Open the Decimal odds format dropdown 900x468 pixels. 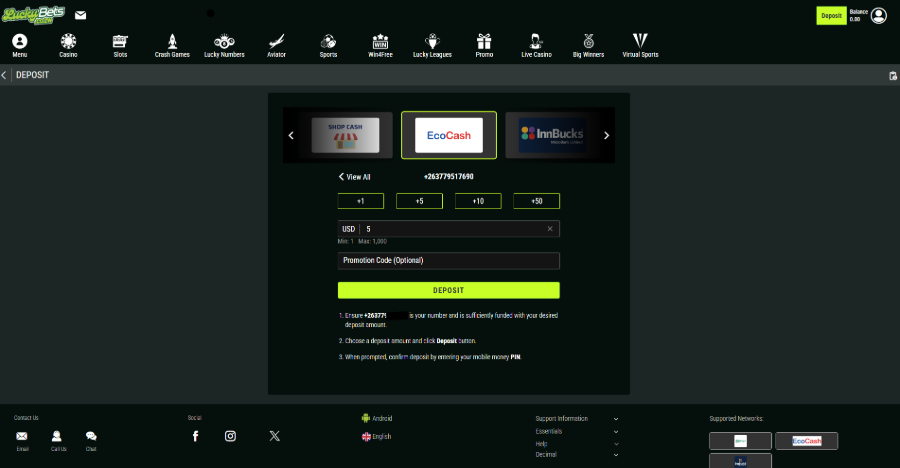click(577, 455)
